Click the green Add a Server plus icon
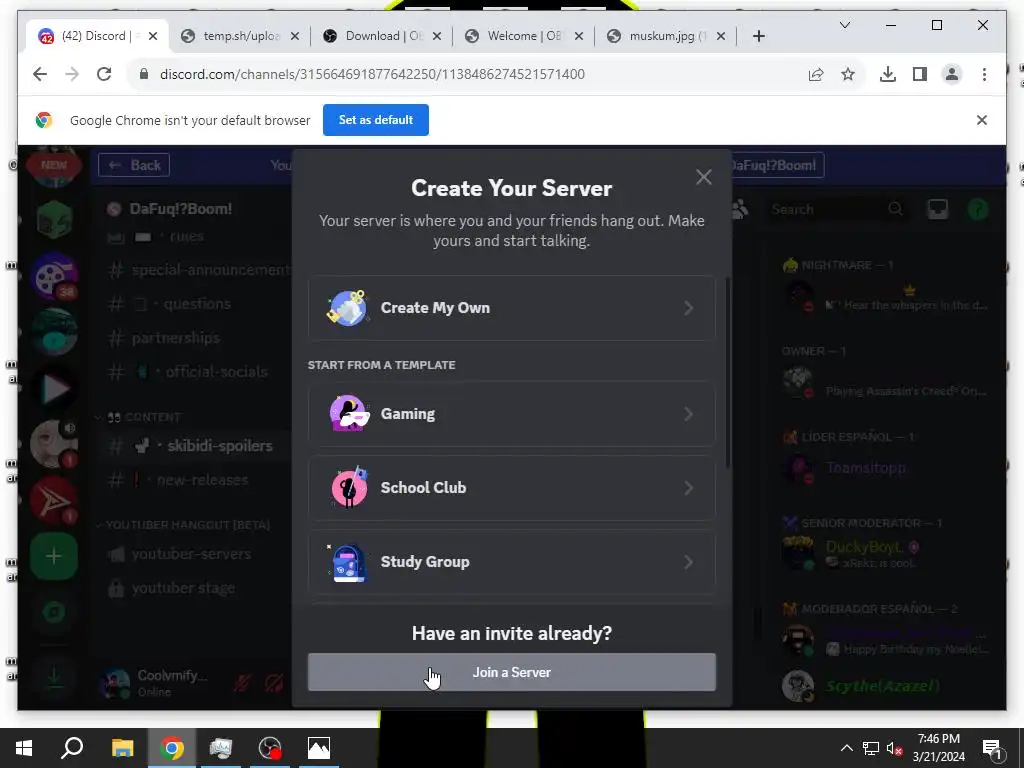 point(54,556)
